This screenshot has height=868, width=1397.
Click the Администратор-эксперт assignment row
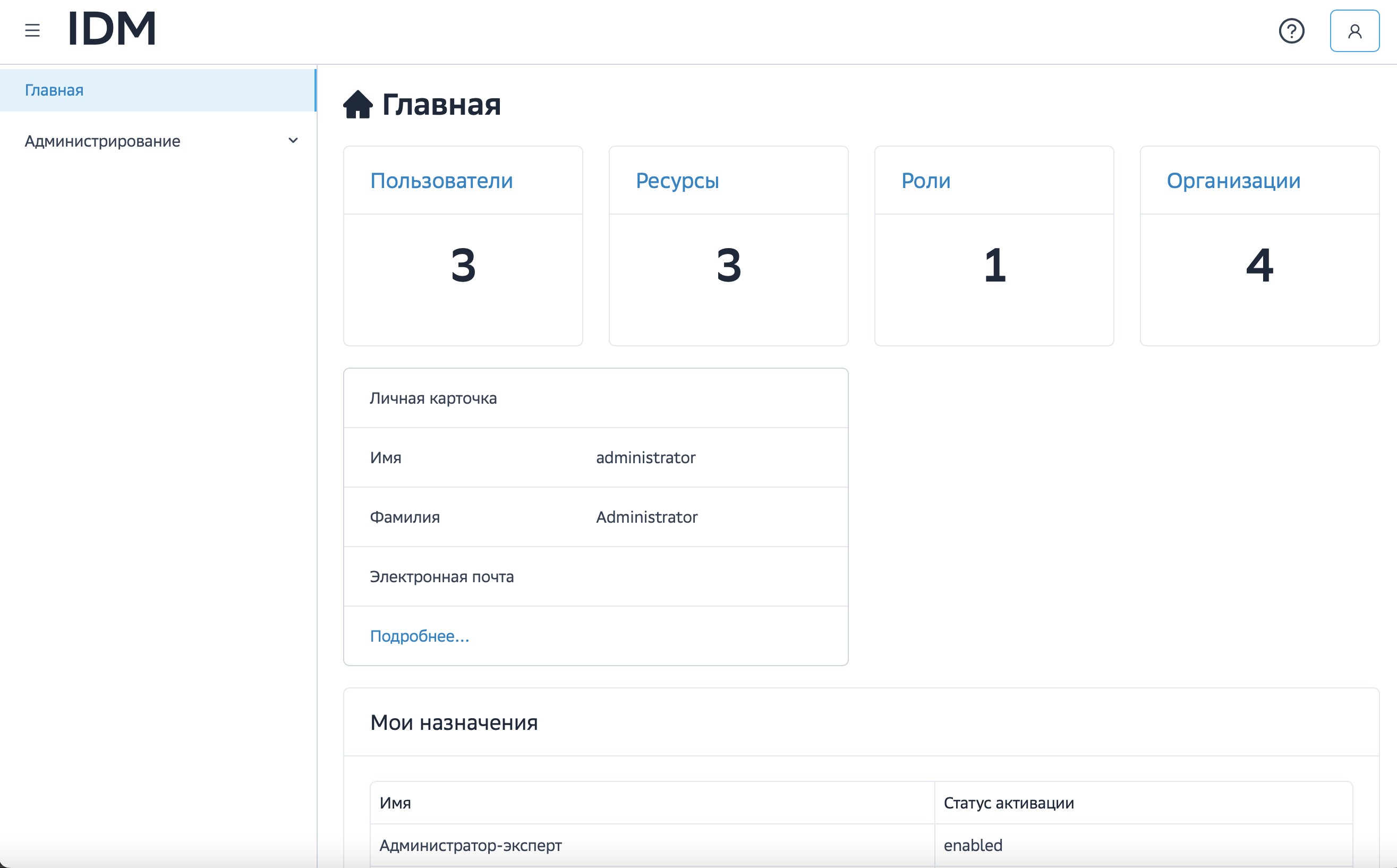(471, 845)
